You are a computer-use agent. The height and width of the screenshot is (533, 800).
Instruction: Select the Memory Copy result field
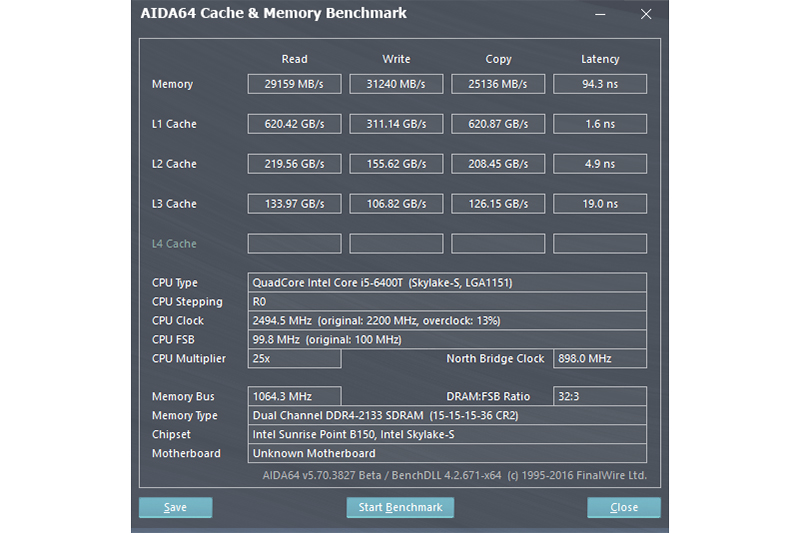pos(498,84)
